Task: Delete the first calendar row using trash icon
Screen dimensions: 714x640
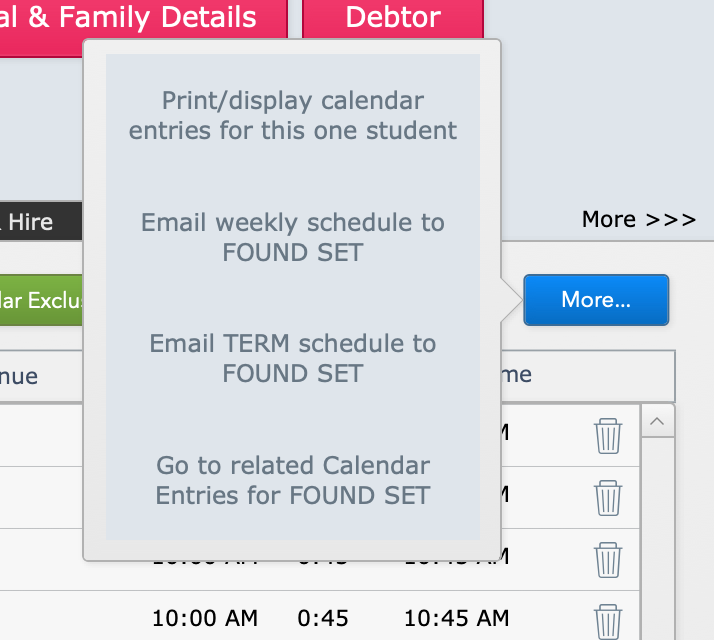Action: click(607, 436)
